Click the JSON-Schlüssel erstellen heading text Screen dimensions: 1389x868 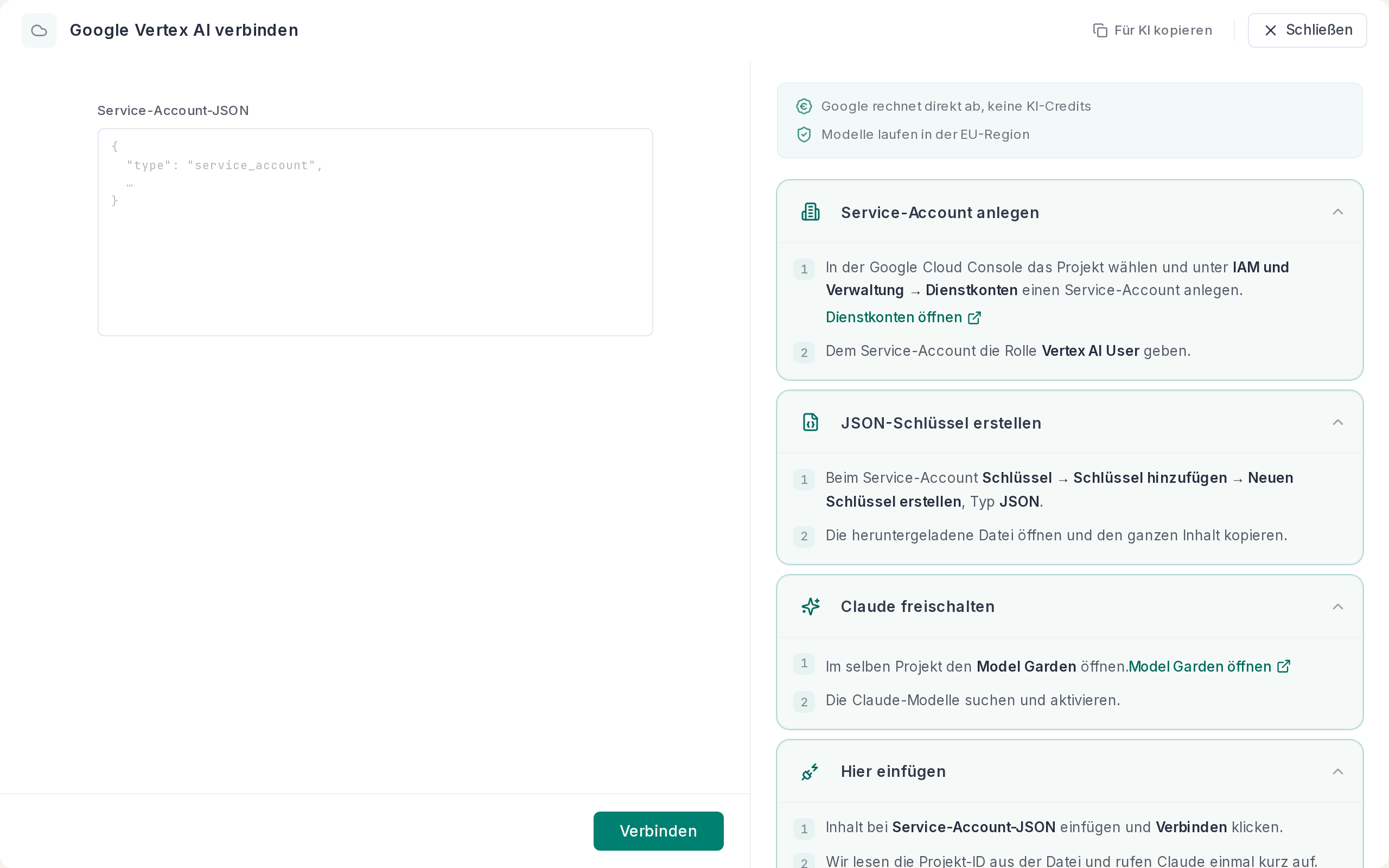(941, 423)
